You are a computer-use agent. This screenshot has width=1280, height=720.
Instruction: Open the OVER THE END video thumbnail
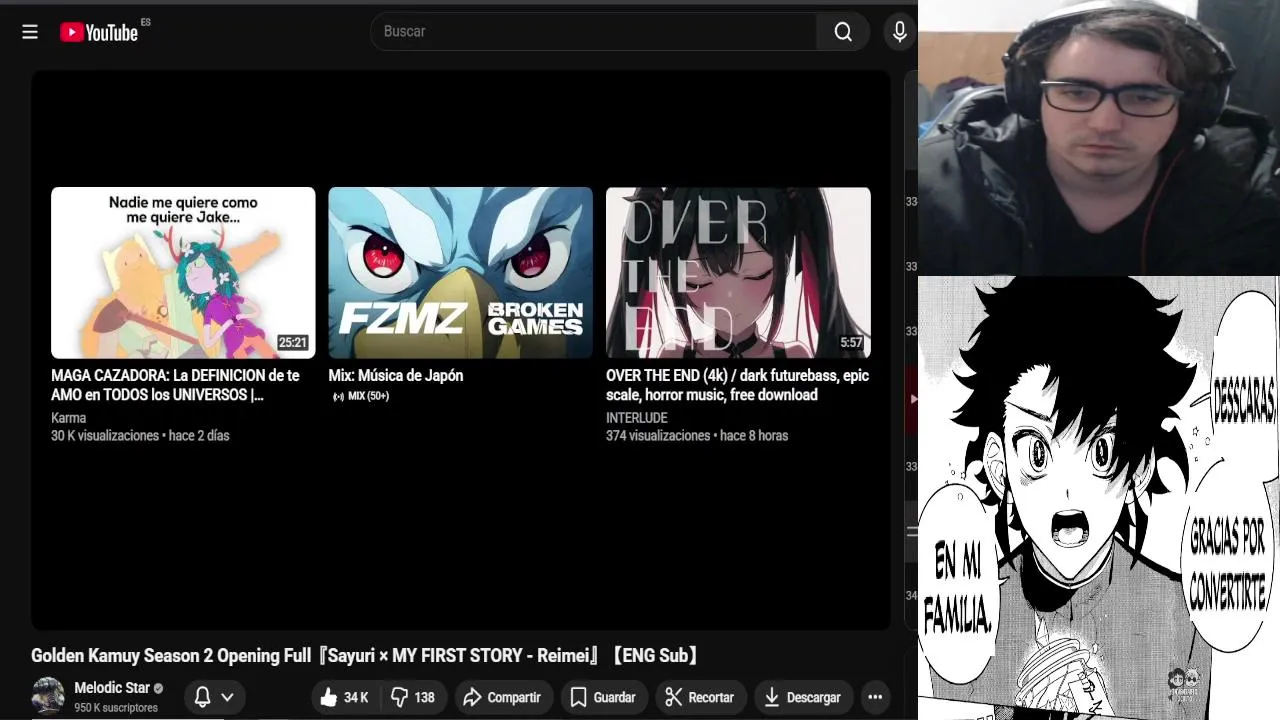click(738, 272)
